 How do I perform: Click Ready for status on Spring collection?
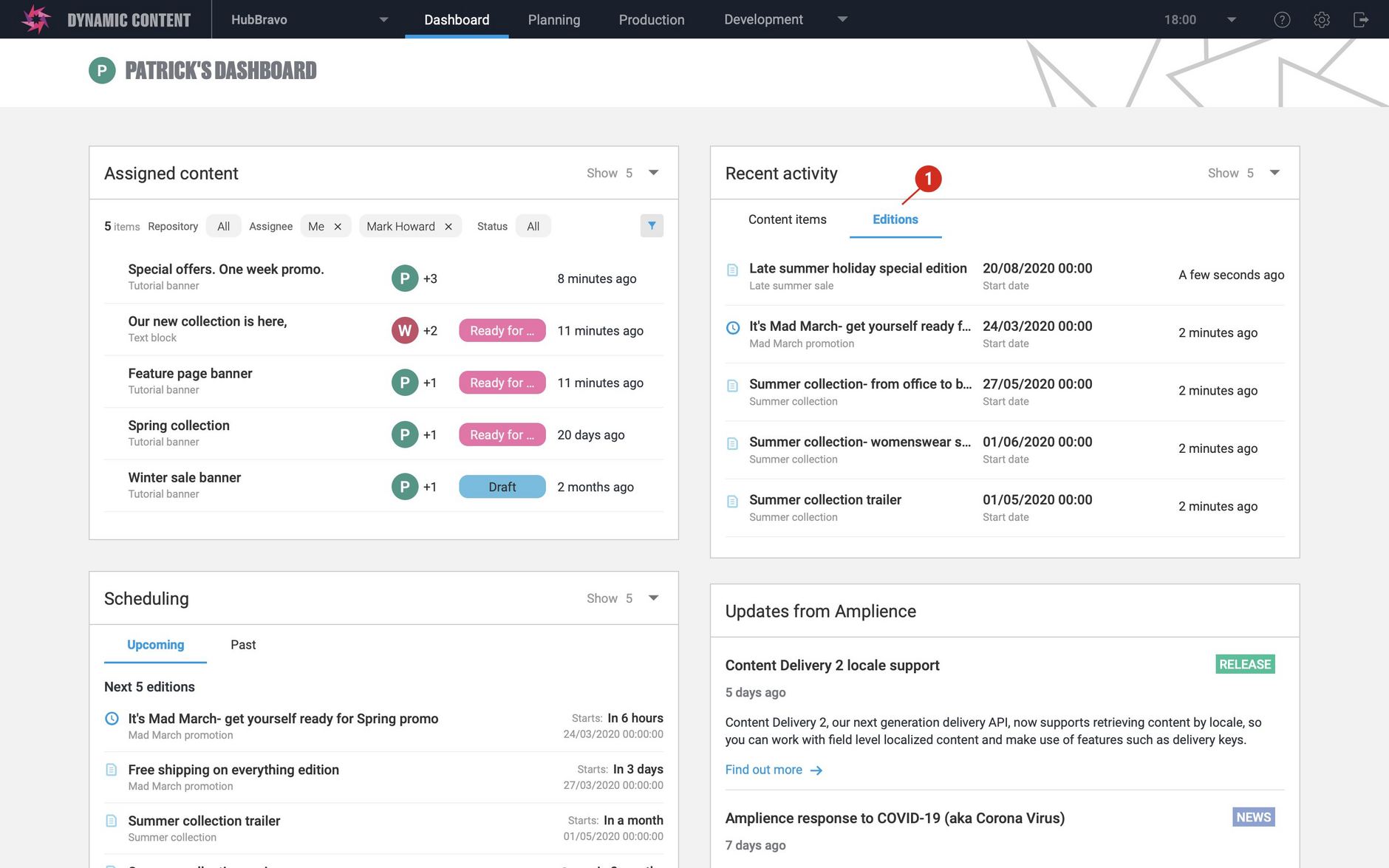pyautogui.click(x=502, y=435)
